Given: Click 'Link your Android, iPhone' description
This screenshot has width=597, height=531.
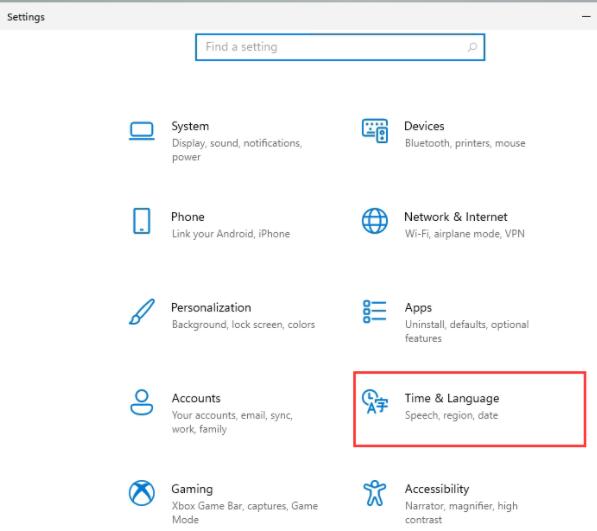Looking at the screenshot, I should 231,234.
